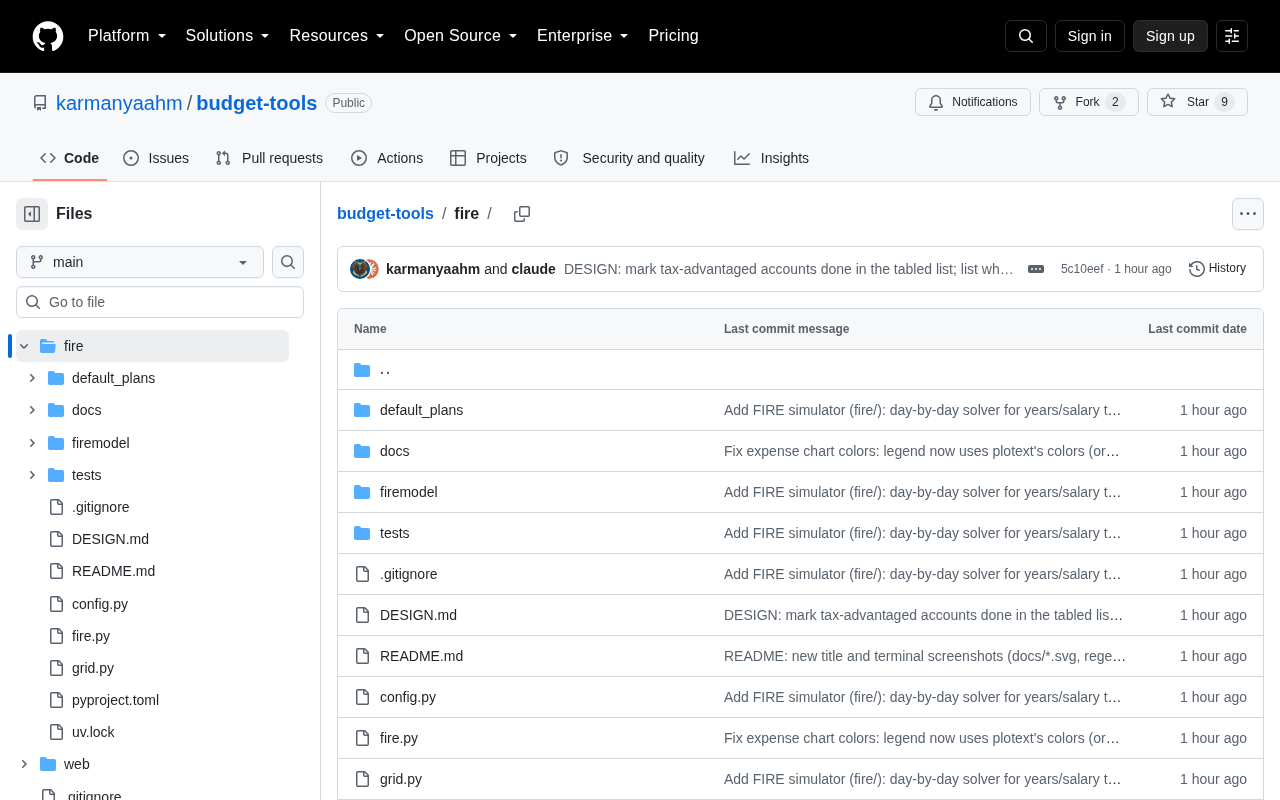Open the Projects tab
Viewport: 1280px width, 800px height.
[488, 158]
